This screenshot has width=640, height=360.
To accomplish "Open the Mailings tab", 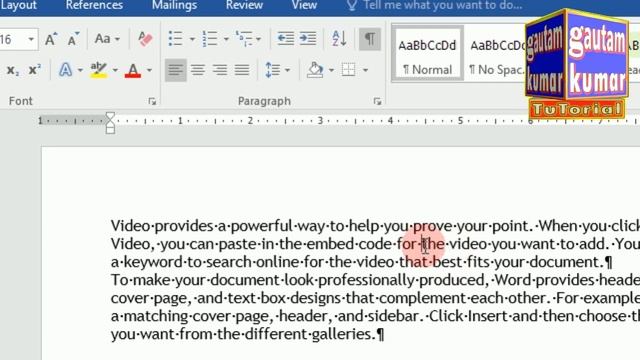I will pyautogui.click(x=174, y=5).
